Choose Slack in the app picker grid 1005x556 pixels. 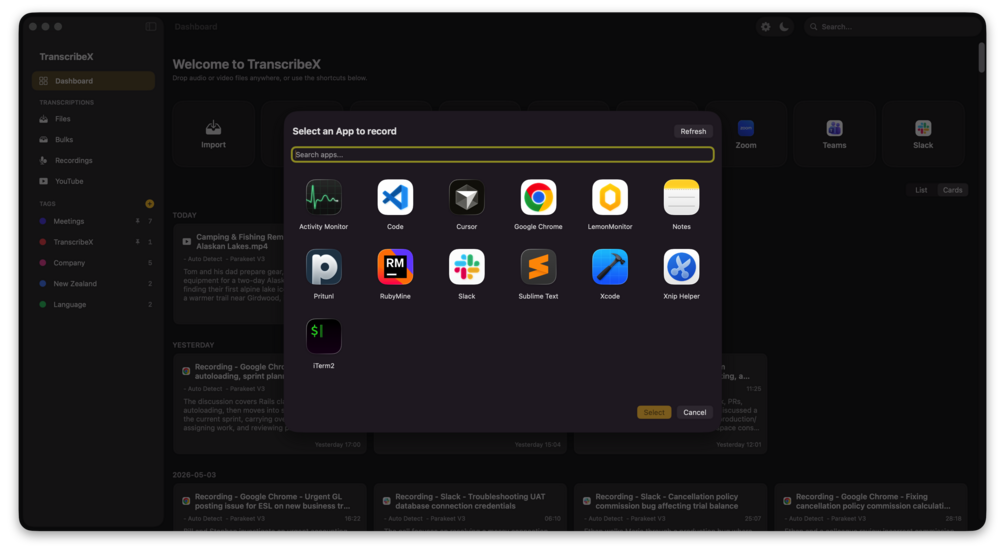pos(467,267)
